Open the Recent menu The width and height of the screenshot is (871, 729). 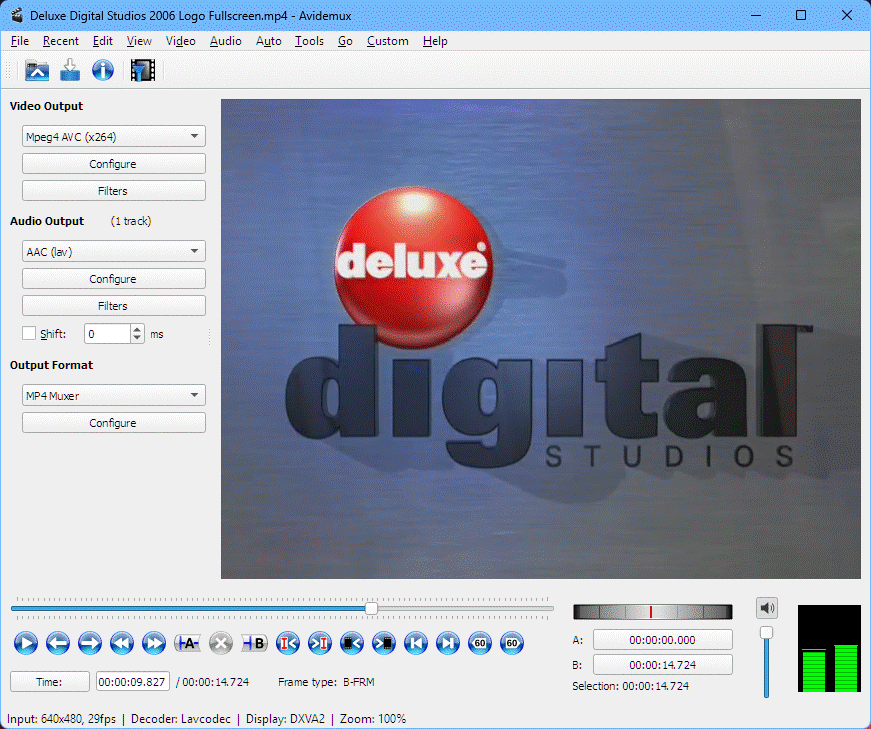[61, 41]
